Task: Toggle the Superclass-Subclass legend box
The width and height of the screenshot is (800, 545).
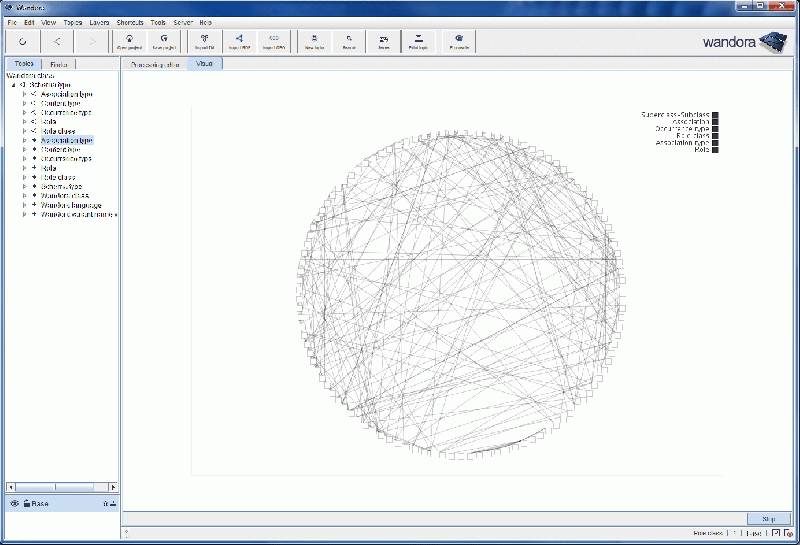Action: point(715,114)
